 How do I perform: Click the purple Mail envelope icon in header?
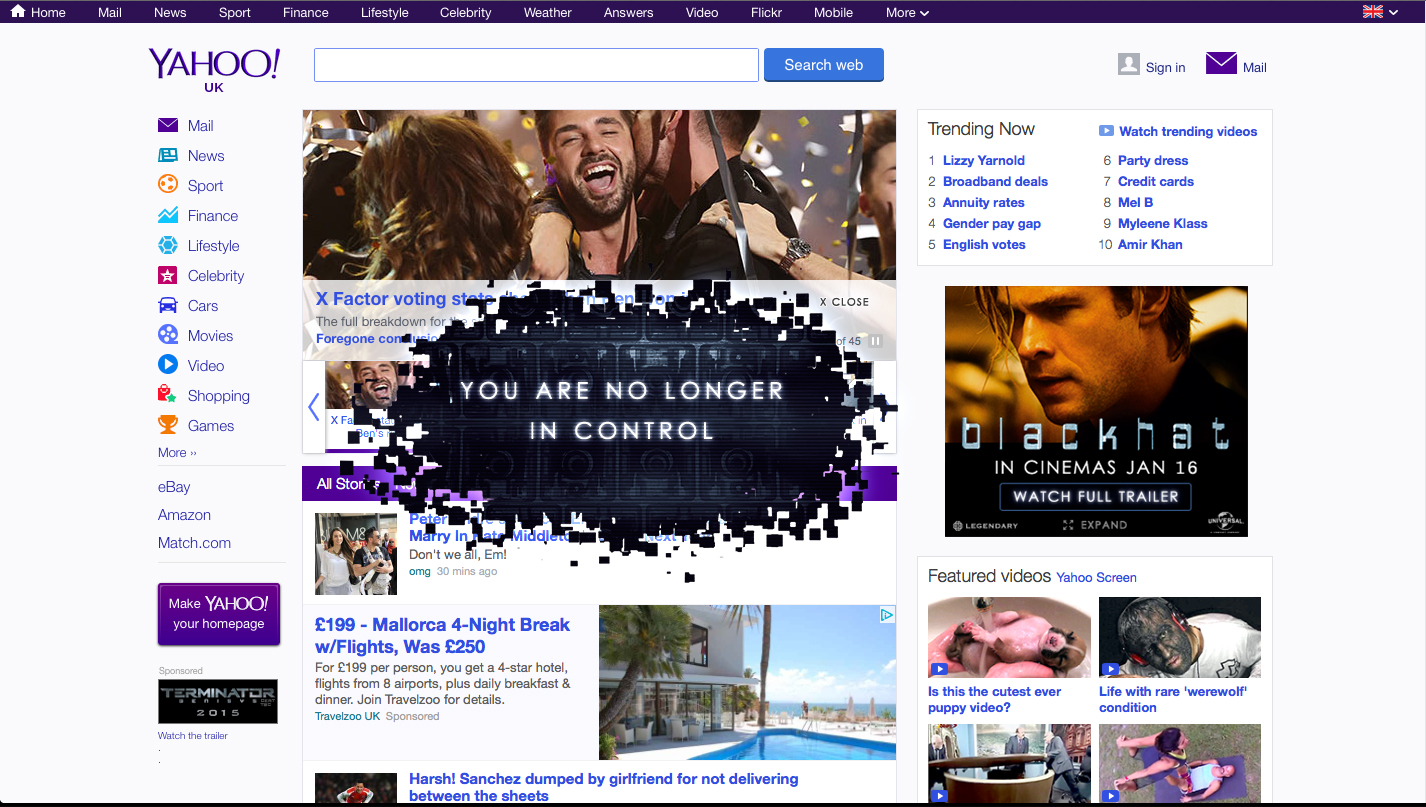pyautogui.click(x=1221, y=64)
